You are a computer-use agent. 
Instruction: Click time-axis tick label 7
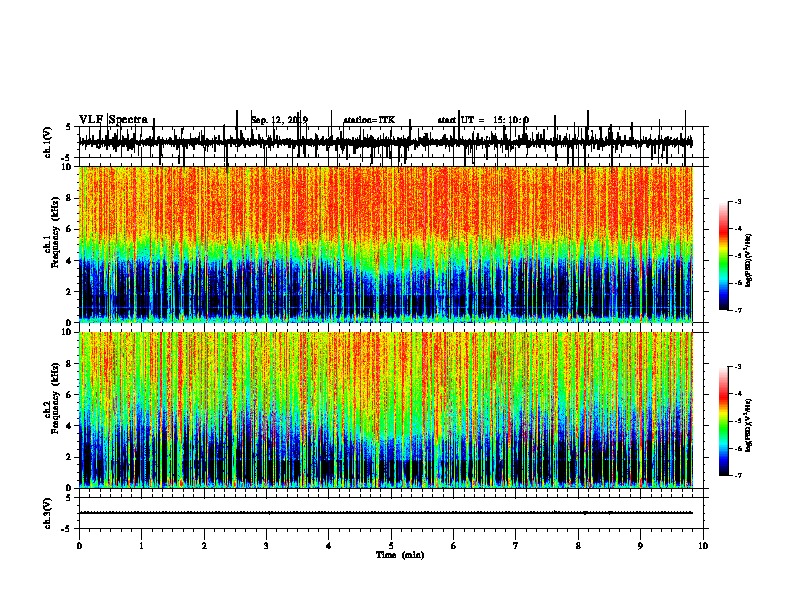pyautogui.click(x=516, y=546)
